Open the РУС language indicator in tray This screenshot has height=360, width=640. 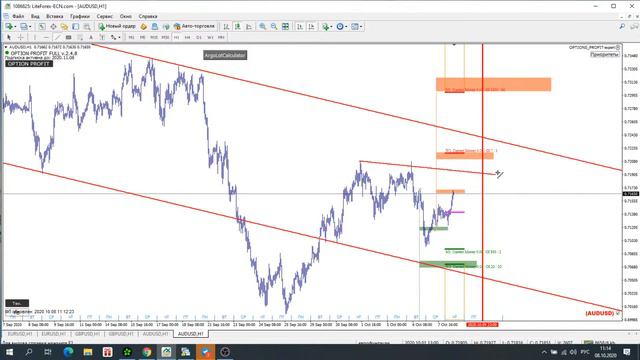585,352
